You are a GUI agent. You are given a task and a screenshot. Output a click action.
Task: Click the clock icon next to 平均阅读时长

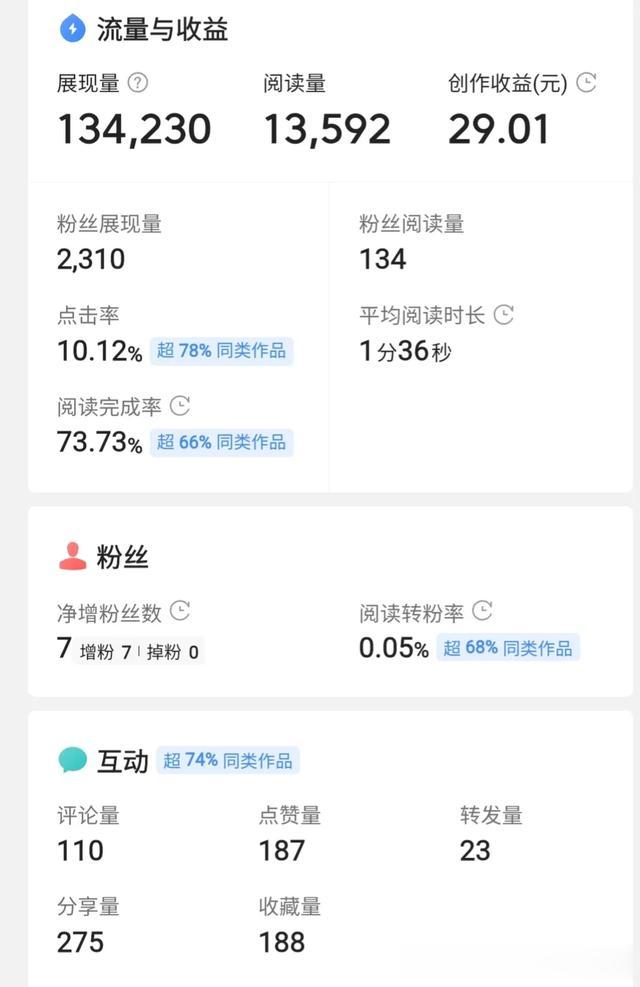coord(504,315)
